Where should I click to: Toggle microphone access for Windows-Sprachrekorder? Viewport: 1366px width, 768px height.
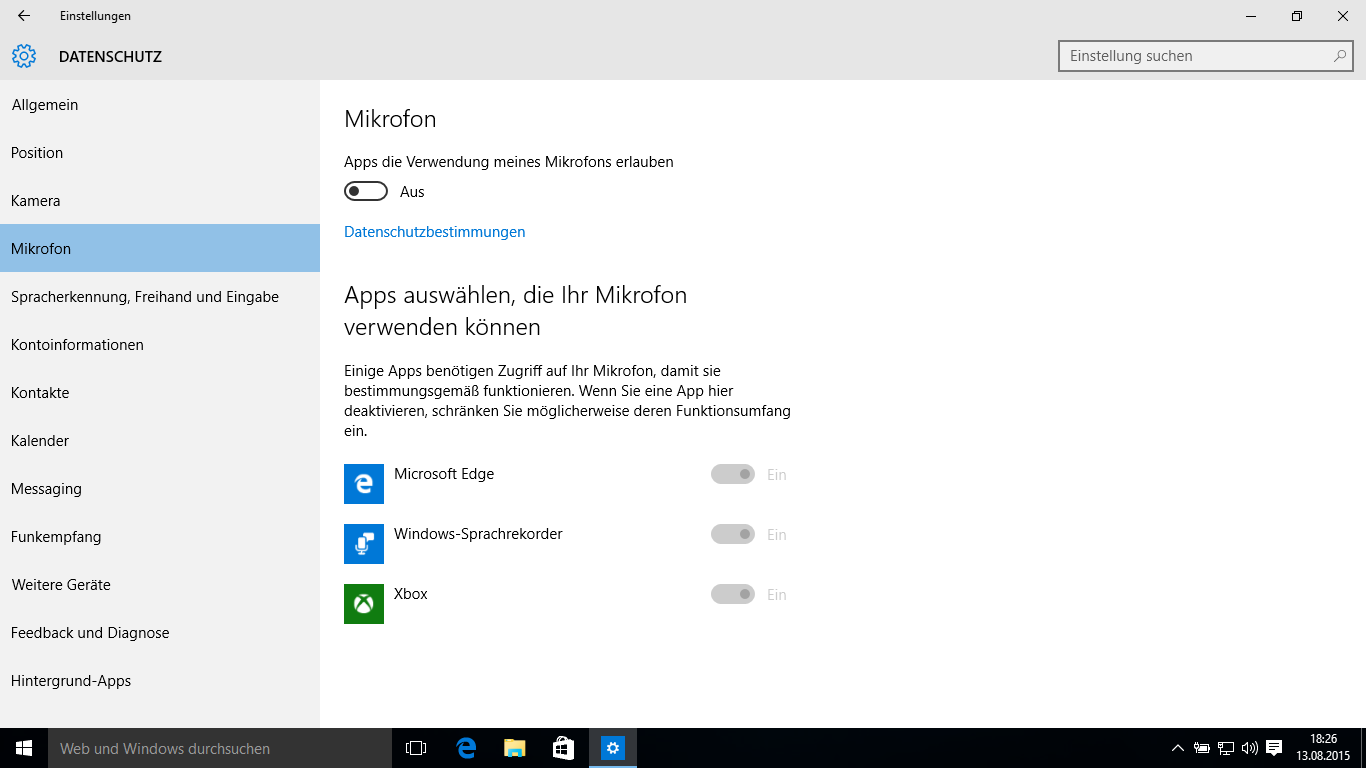tap(733, 534)
